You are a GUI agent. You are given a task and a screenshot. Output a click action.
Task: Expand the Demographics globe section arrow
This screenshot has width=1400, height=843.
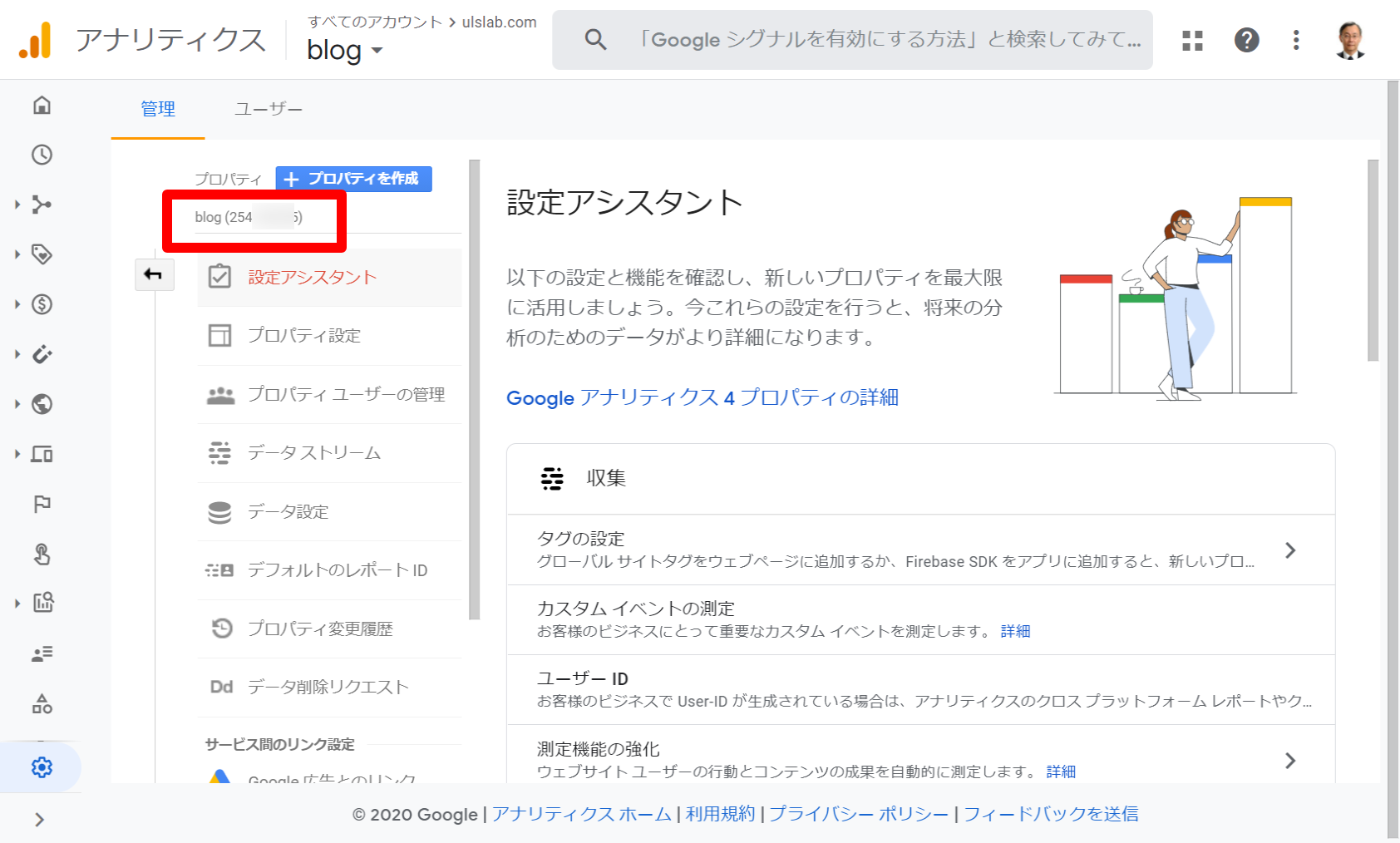(x=17, y=404)
